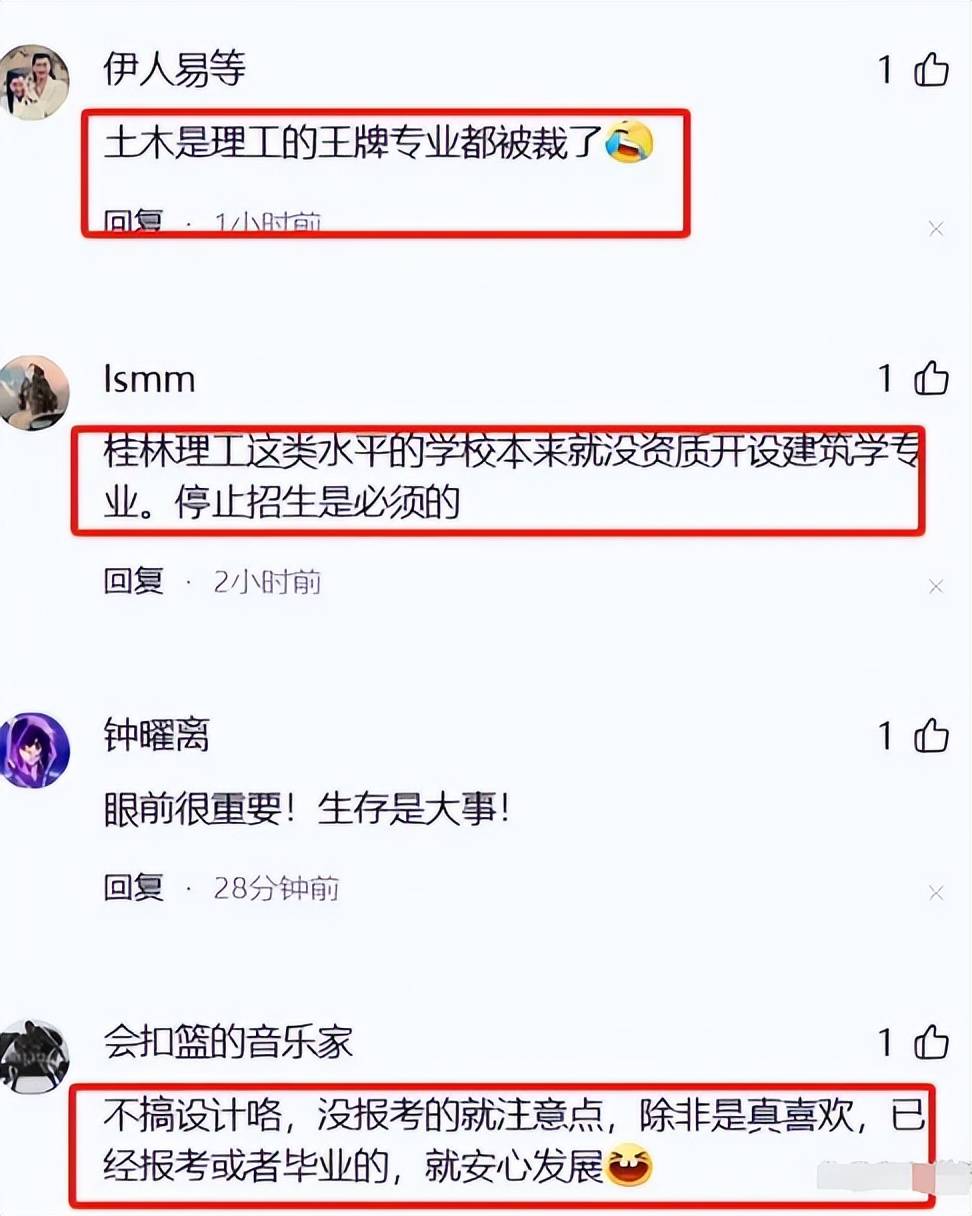This screenshot has height=1216, width=972.
Task: Like the comment by 伊人易等
Action: coord(931,70)
